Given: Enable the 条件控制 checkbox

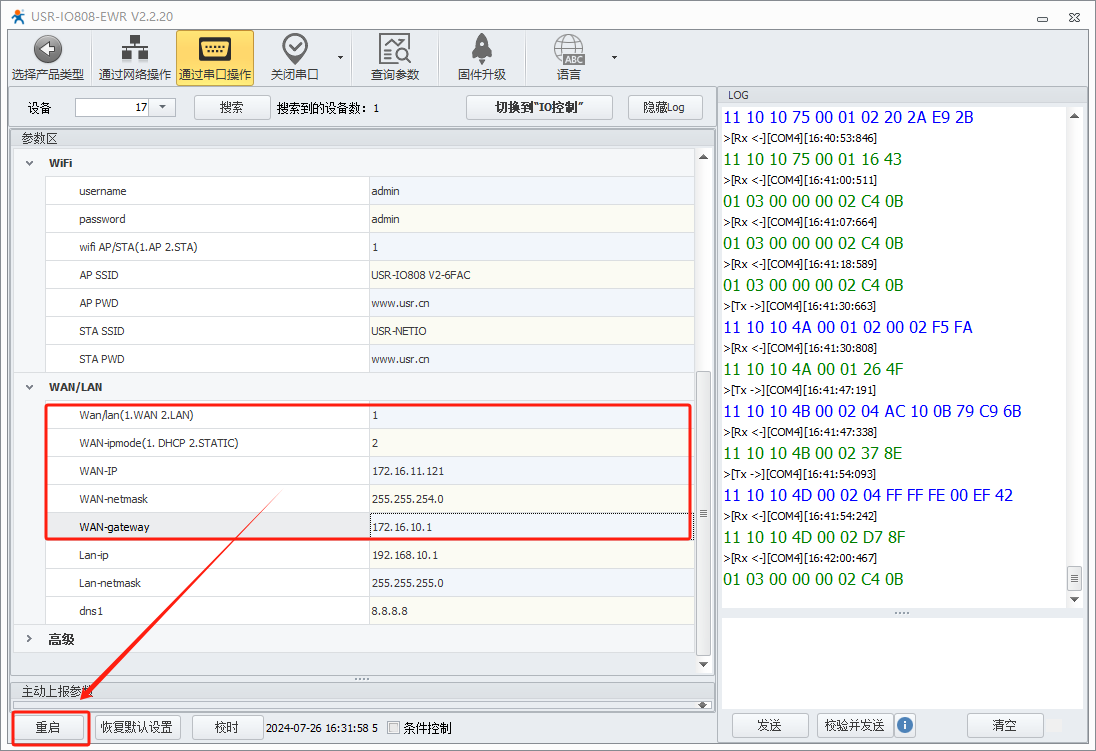Looking at the screenshot, I should tap(393, 728).
